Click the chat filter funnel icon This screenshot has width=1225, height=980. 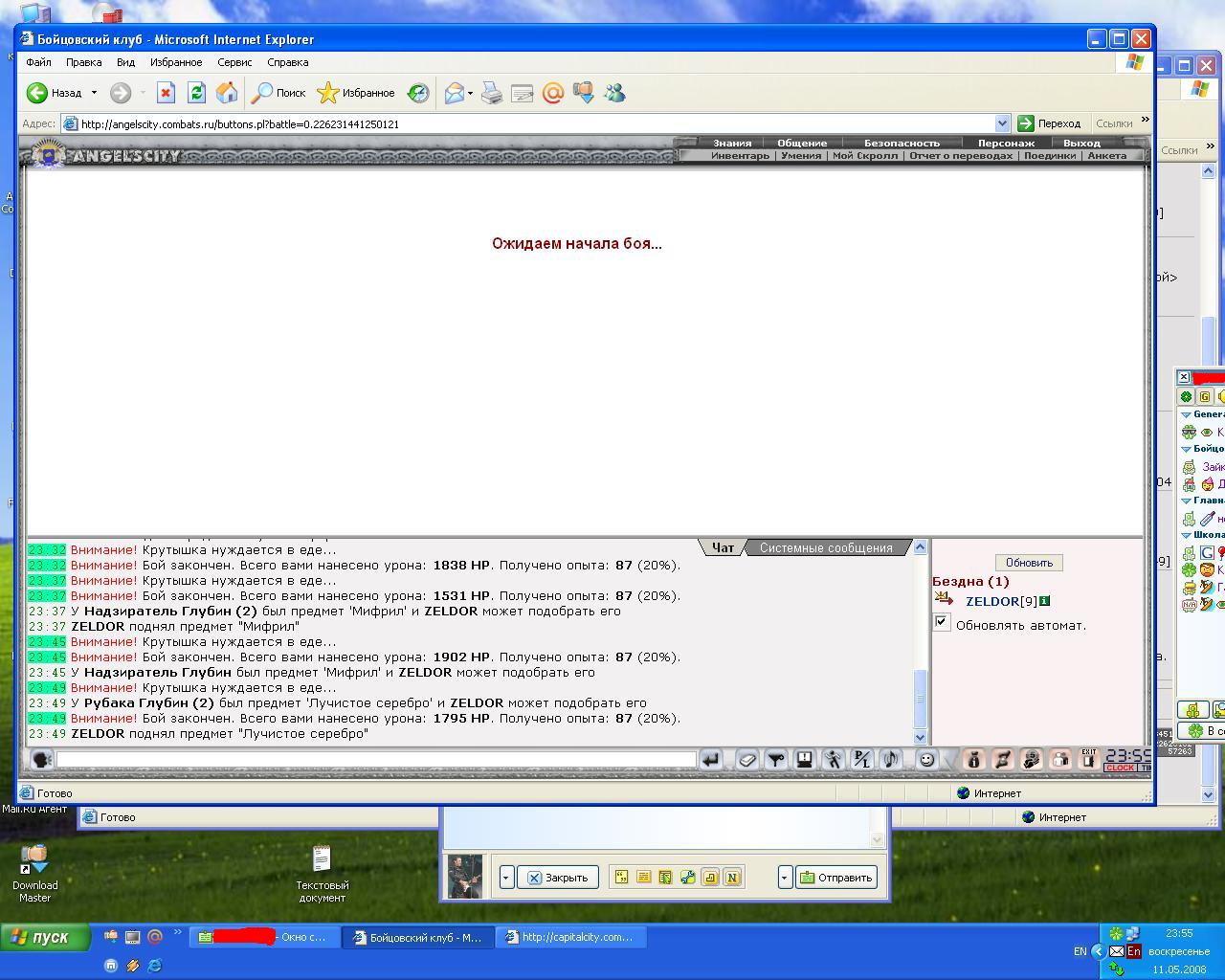[776, 760]
